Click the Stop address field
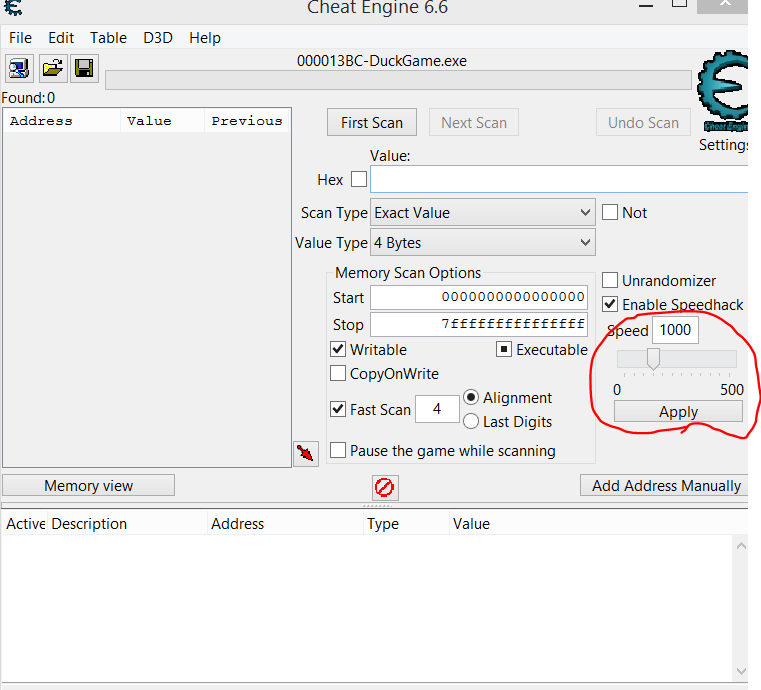 (479, 324)
